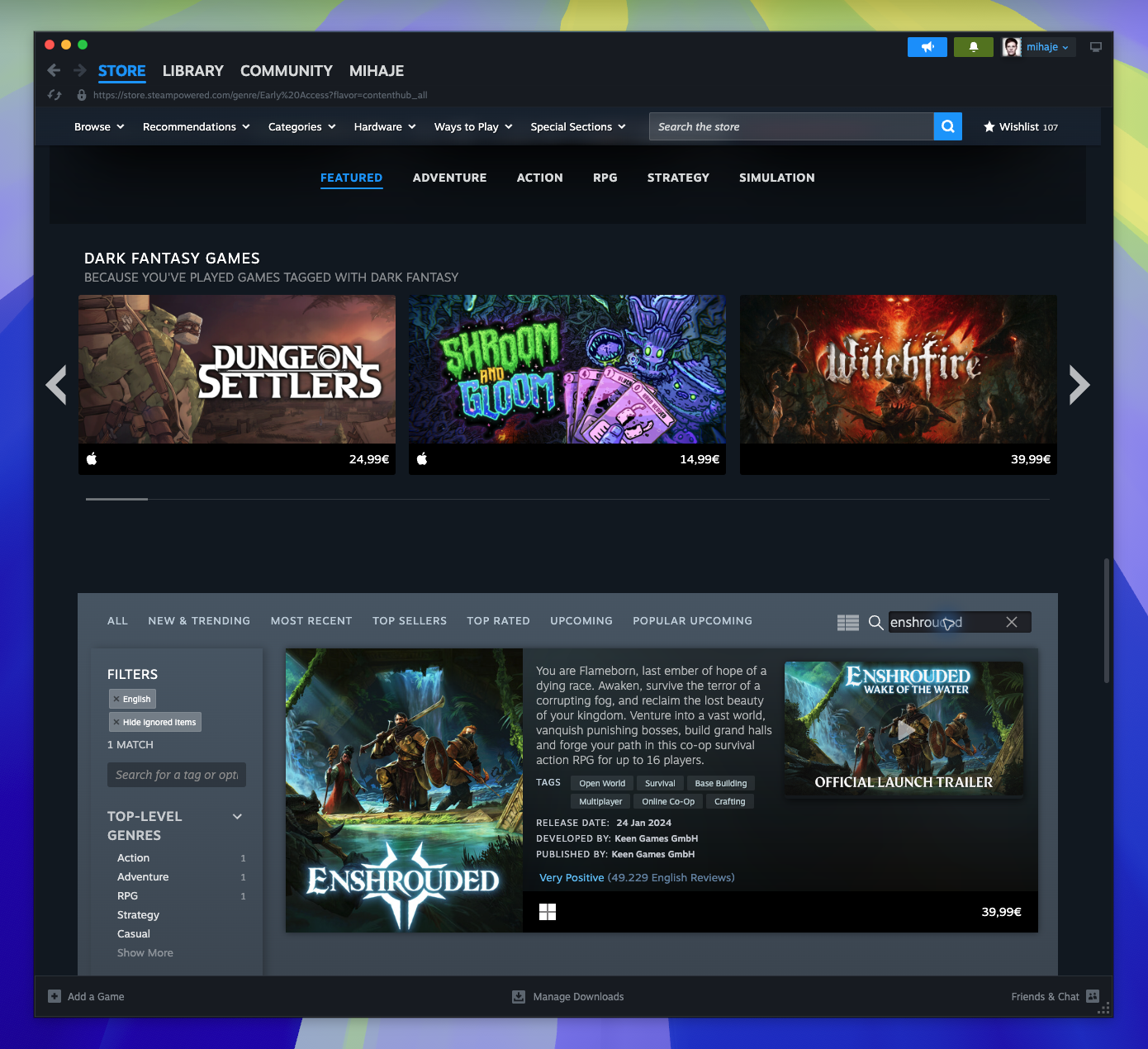Expand the Ways to Play dropdown
This screenshot has height=1049, width=1148.
473,126
